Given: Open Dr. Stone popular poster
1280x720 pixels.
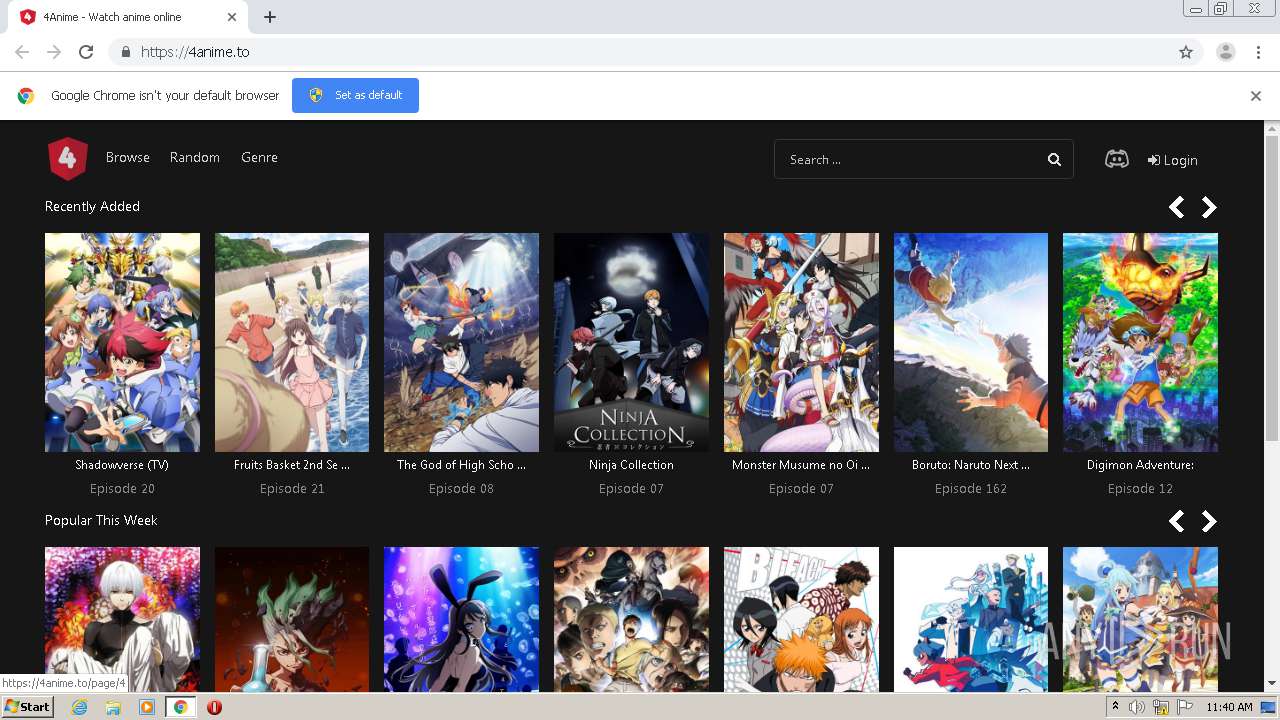Looking at the screenshot, I should [x=292, y=619].
